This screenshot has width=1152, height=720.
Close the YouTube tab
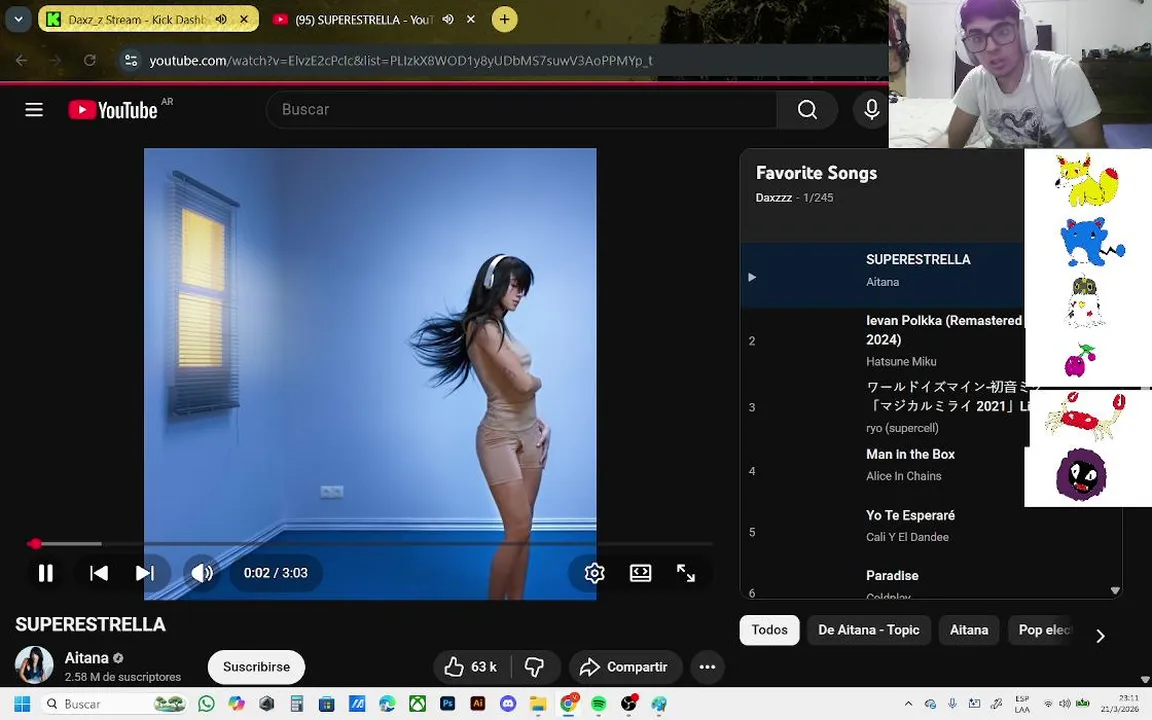pos(470,19)
